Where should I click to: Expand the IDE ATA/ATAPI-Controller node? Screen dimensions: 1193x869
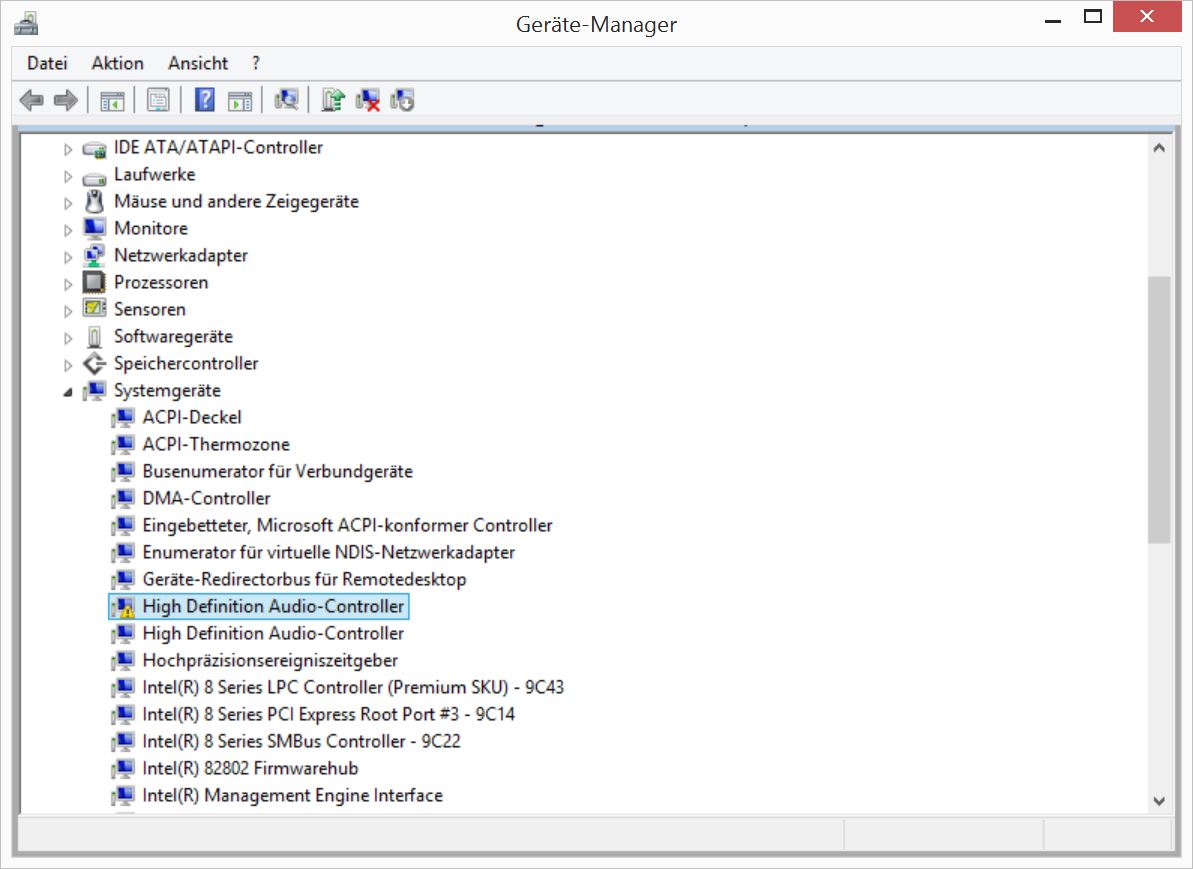point(68,149)
